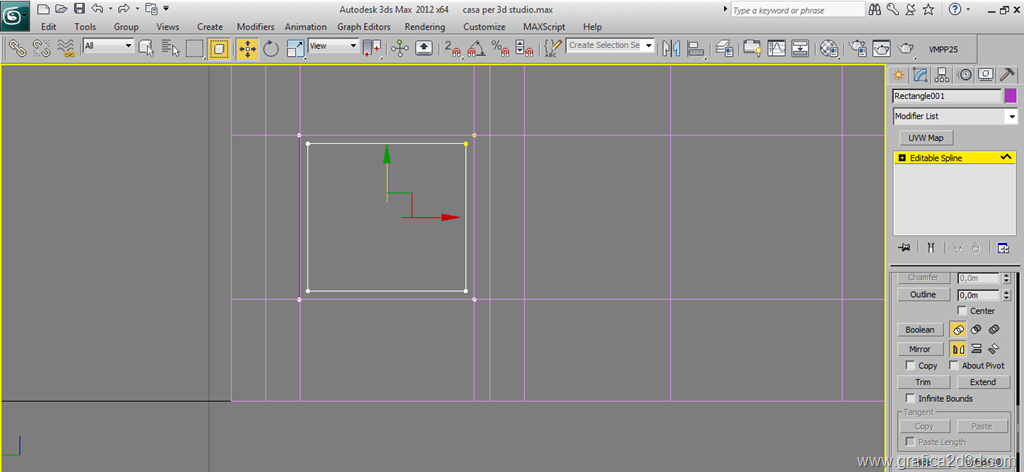The image size is (1024, 472).
Task: Open the View reference coordinate dropdown
Action: (x=333, y=46)
